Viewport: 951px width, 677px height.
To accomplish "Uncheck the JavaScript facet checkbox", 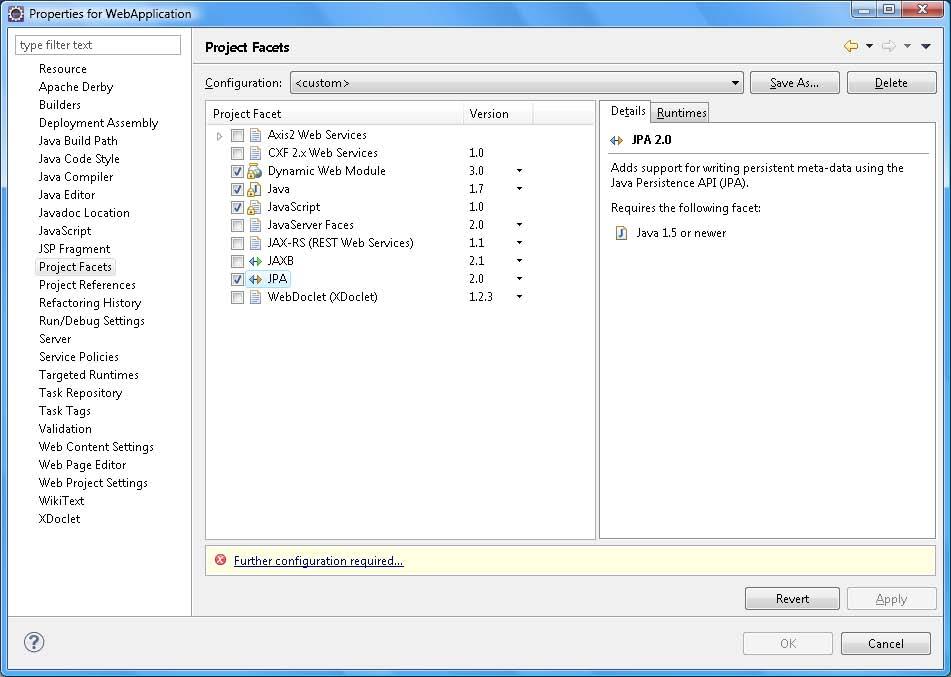I will pos(237,207).
